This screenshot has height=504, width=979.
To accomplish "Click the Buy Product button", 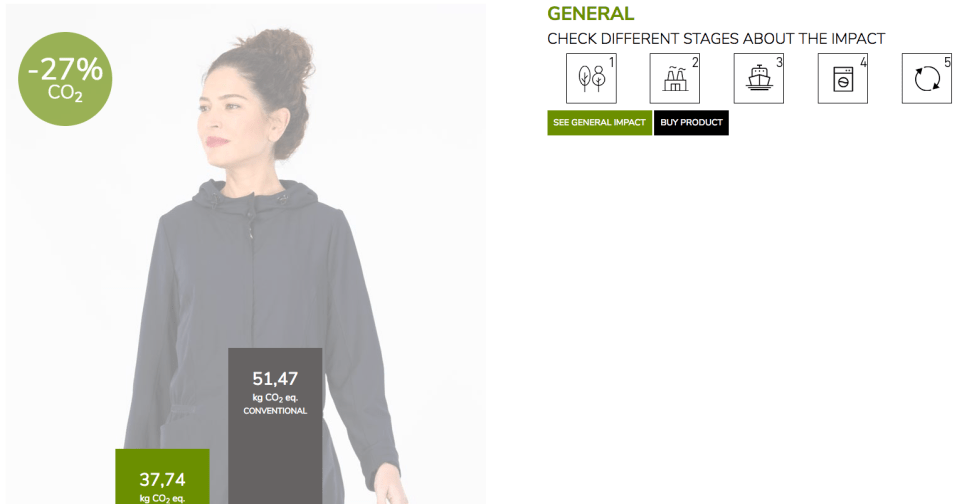I will click(x=691, y=122).
